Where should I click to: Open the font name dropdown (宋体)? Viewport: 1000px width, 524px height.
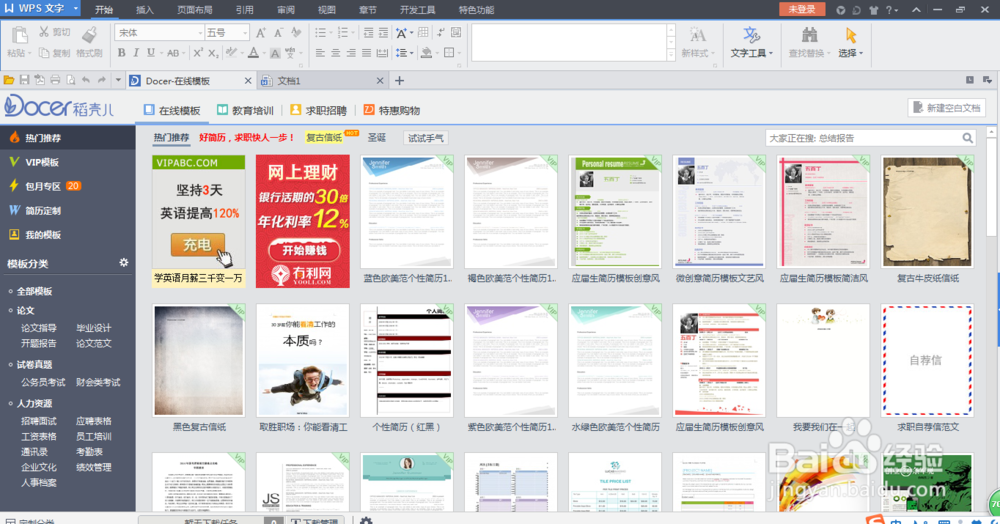[x=200, y=33]
